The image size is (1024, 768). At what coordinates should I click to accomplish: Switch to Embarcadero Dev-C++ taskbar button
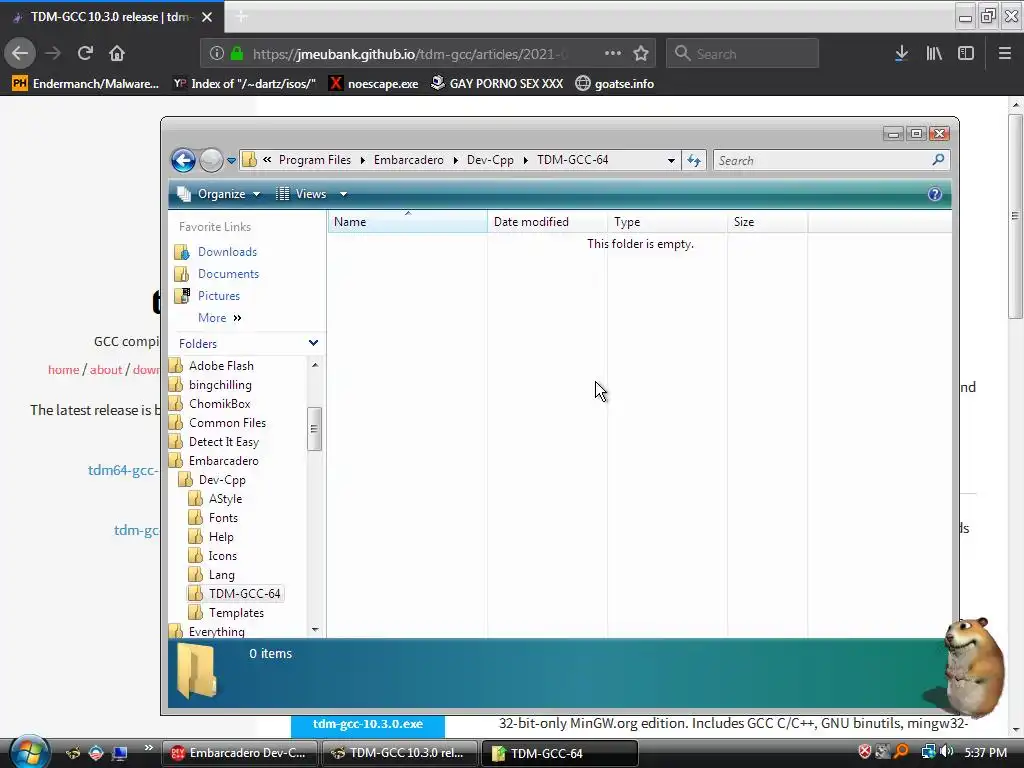[x=240, y=753]
